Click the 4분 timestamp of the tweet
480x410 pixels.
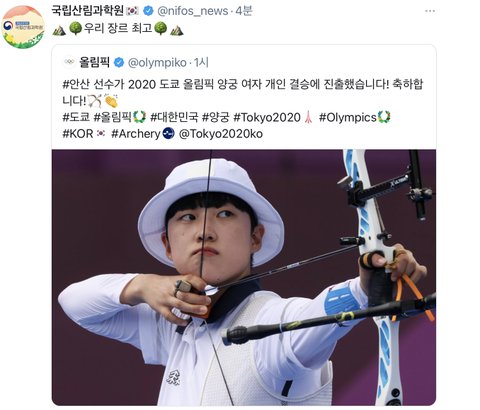[244, 11]
